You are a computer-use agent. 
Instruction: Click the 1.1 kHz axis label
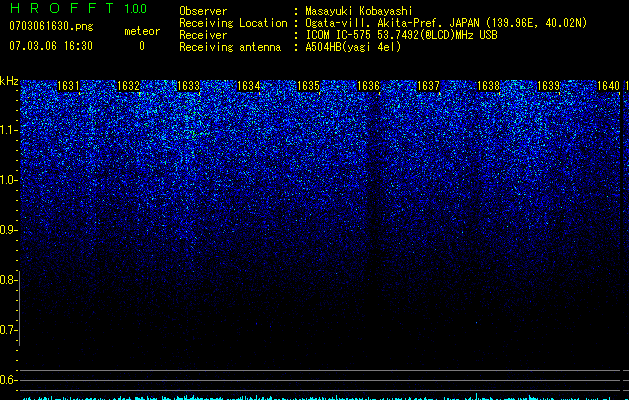[x=8, y=130]
